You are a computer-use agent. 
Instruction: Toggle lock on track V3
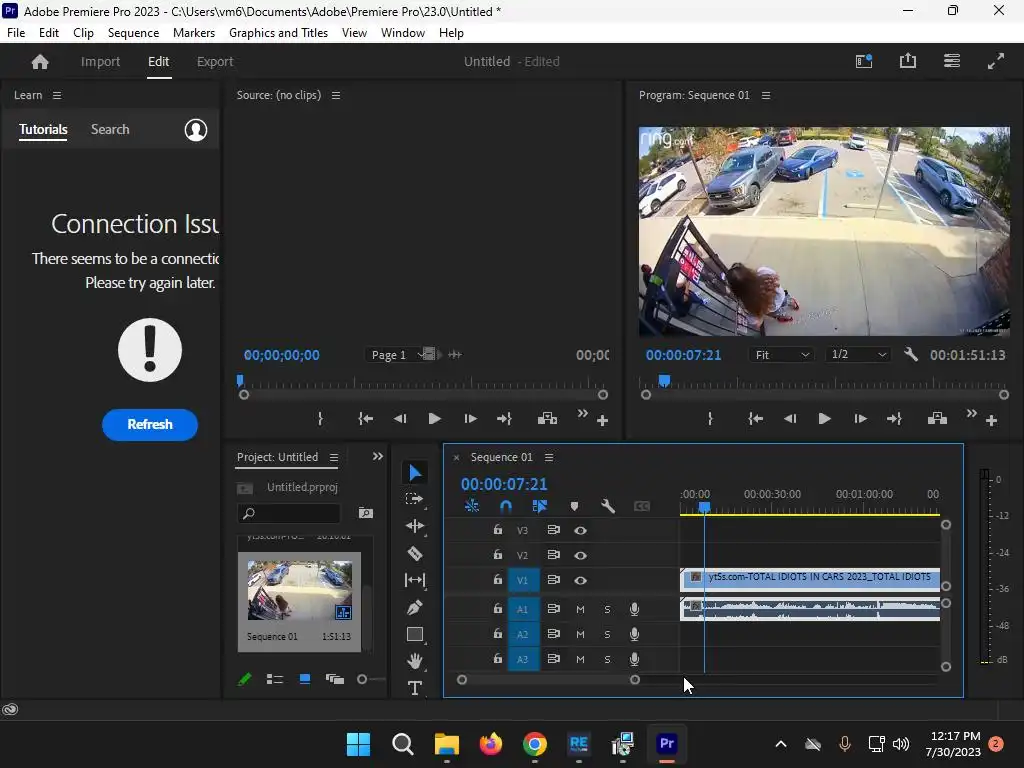click(498, 530)
